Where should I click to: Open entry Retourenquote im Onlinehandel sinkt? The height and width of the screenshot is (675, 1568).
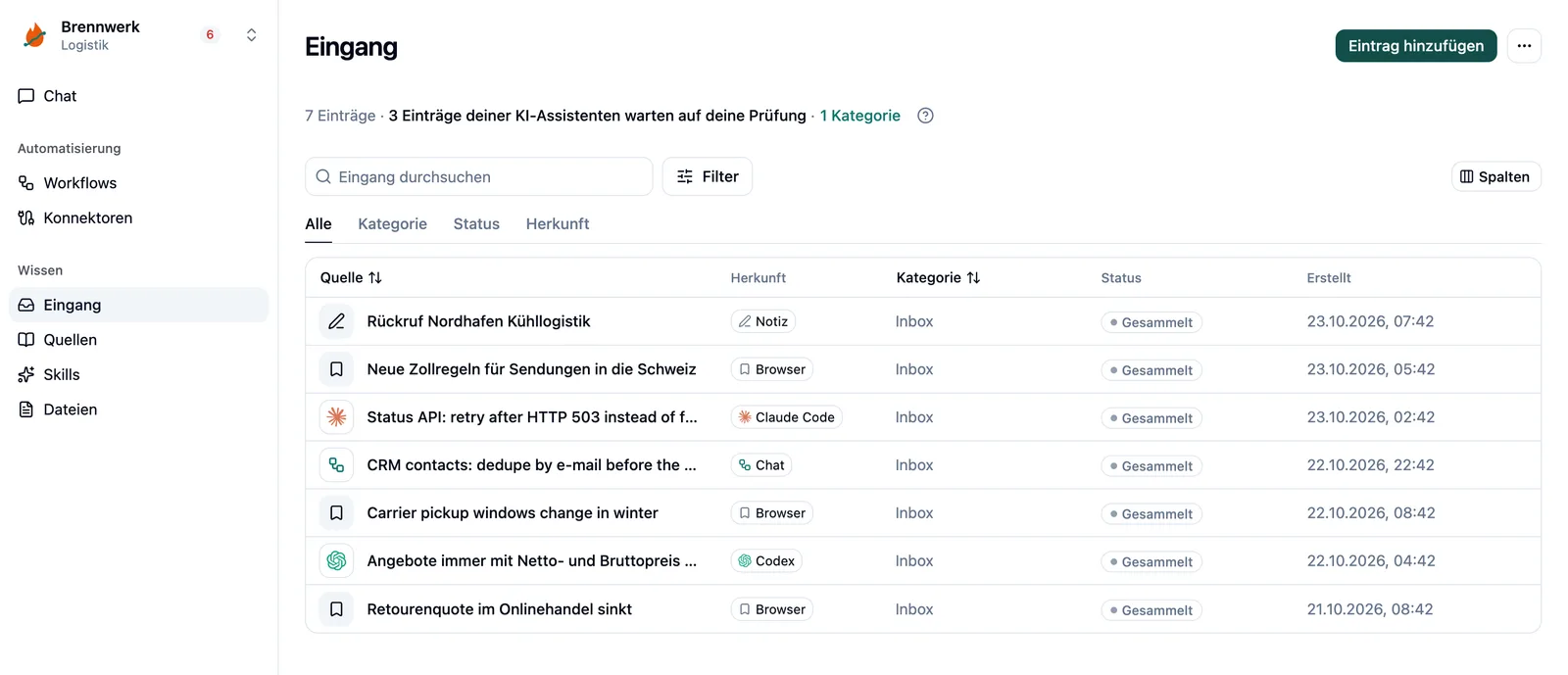pyautogui.click(x=499, y=609)
